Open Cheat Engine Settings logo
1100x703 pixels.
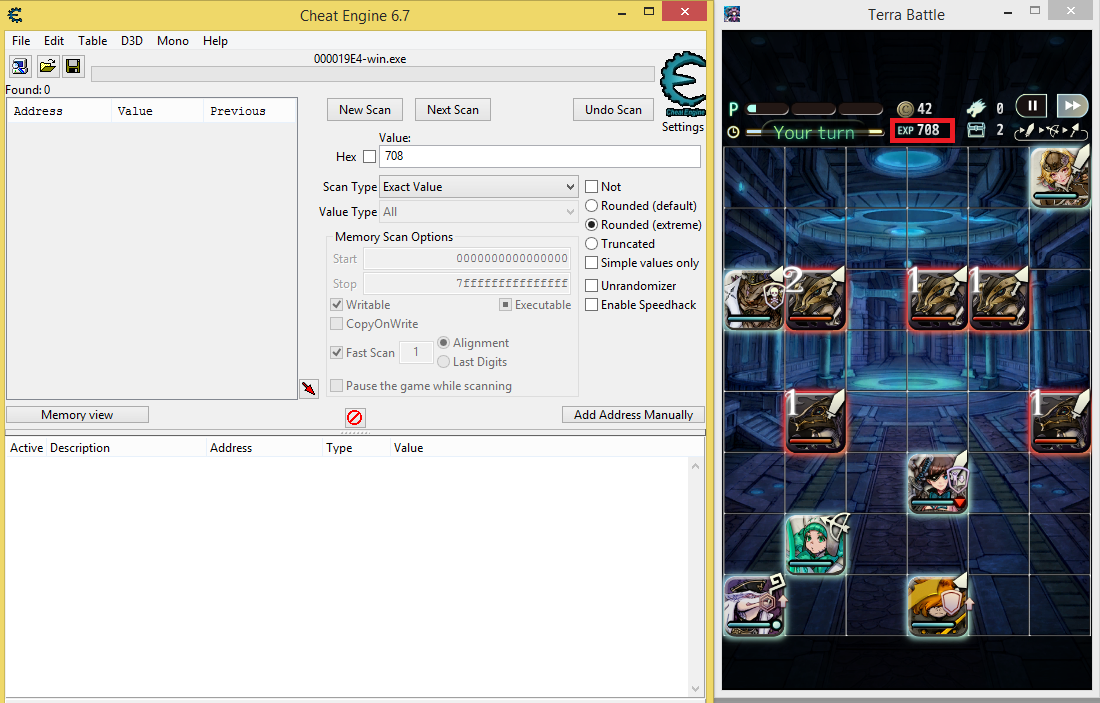tap(684, 90)
